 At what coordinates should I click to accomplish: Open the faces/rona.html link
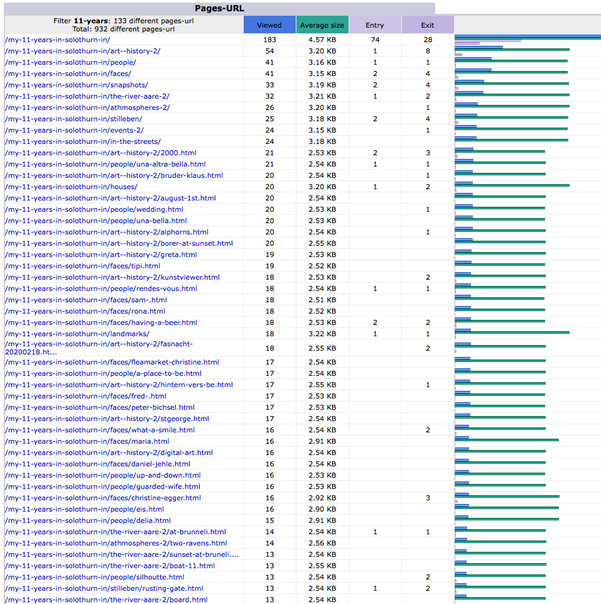85,311
